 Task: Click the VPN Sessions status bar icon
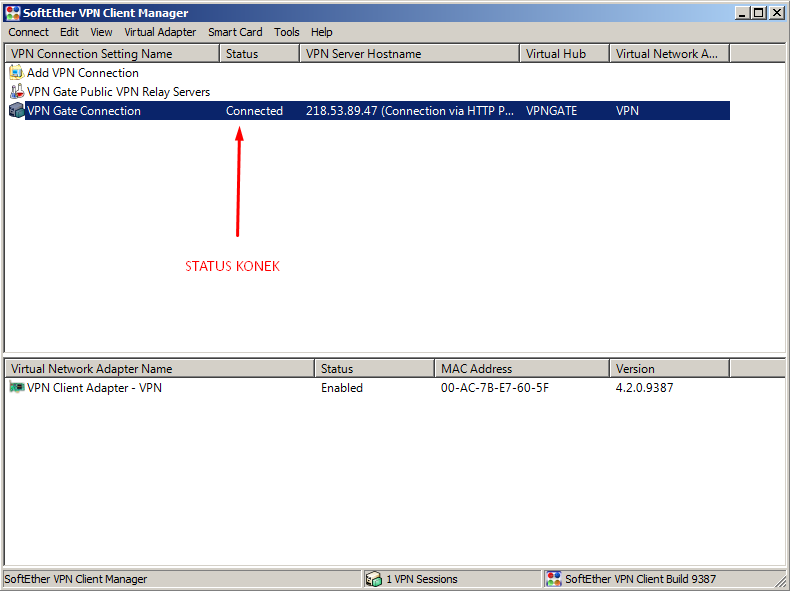[x=373, y=579]
